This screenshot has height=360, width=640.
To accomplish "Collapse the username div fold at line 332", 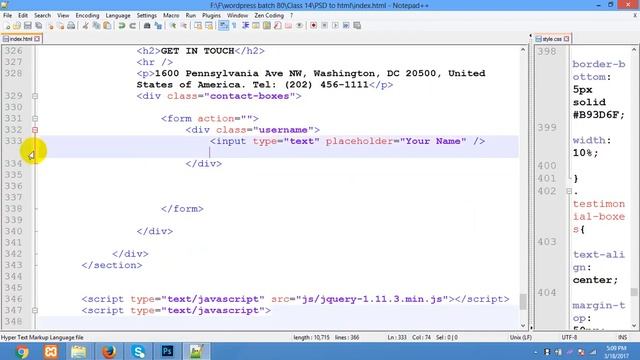I will click(35, 130).
